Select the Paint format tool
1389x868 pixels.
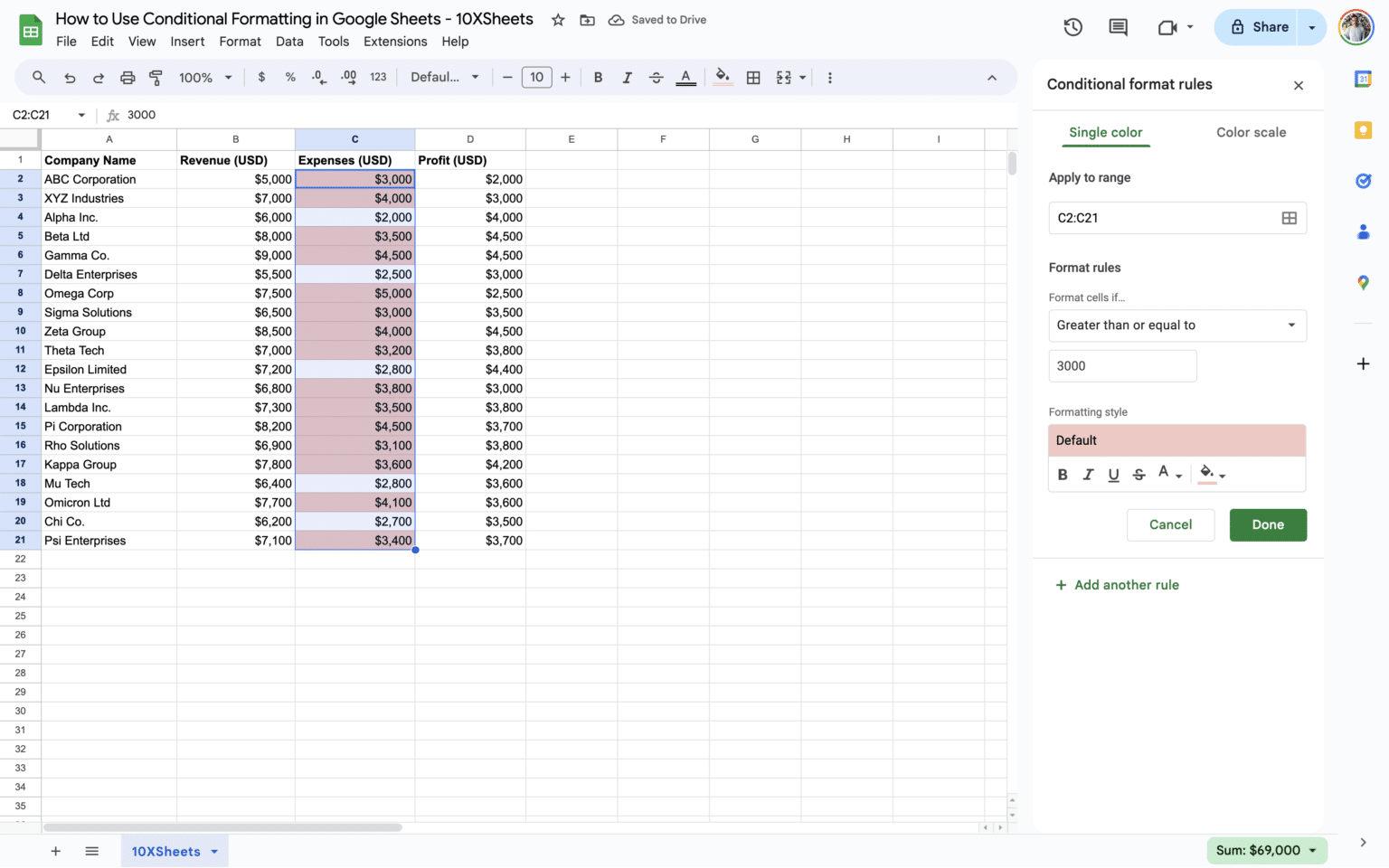click(156, 78)
